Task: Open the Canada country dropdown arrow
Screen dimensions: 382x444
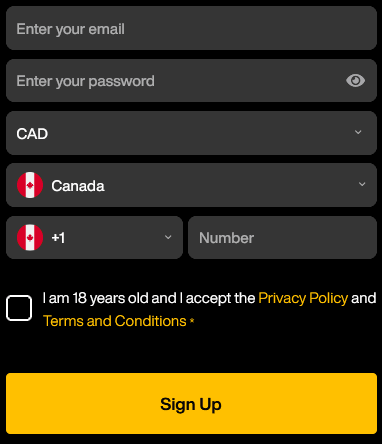Action: point(362,184)
